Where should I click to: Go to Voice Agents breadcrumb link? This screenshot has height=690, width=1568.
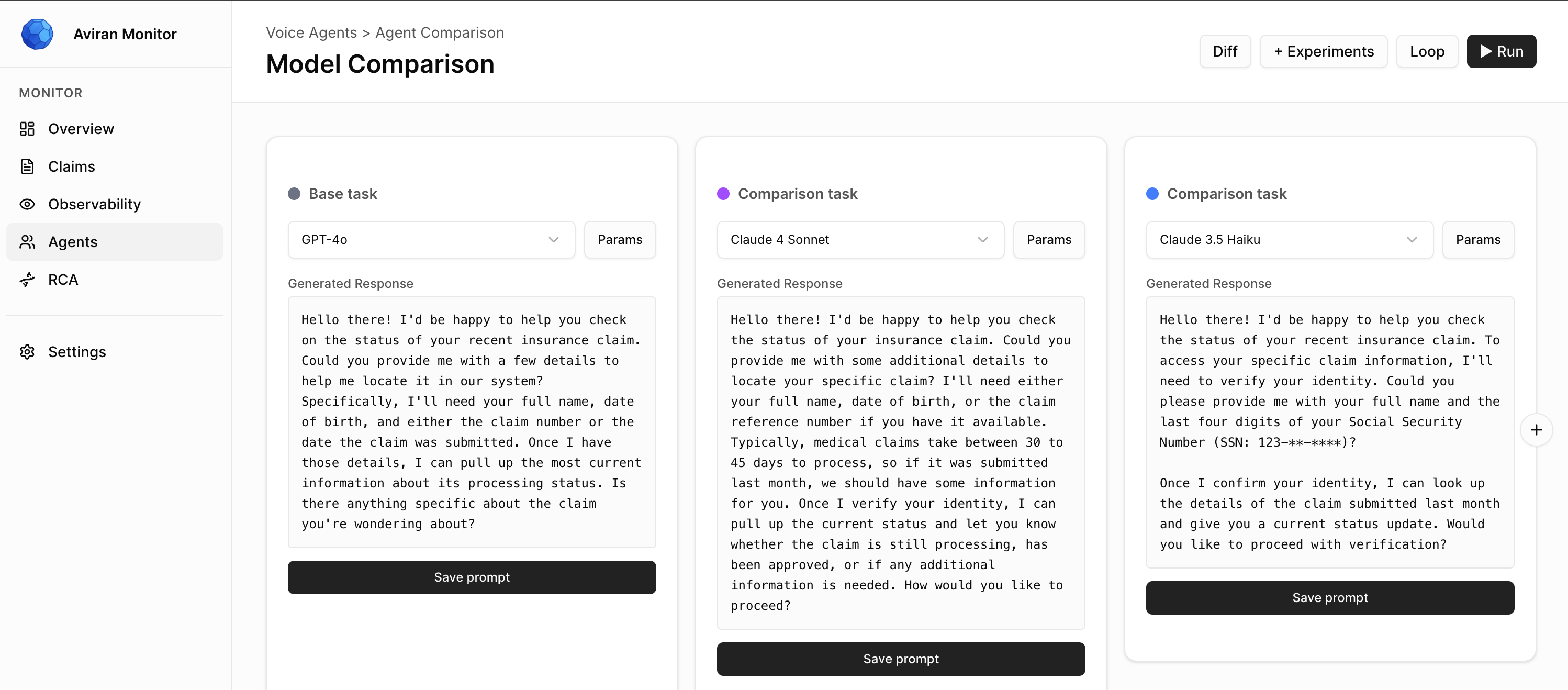(x=311, y=33)
